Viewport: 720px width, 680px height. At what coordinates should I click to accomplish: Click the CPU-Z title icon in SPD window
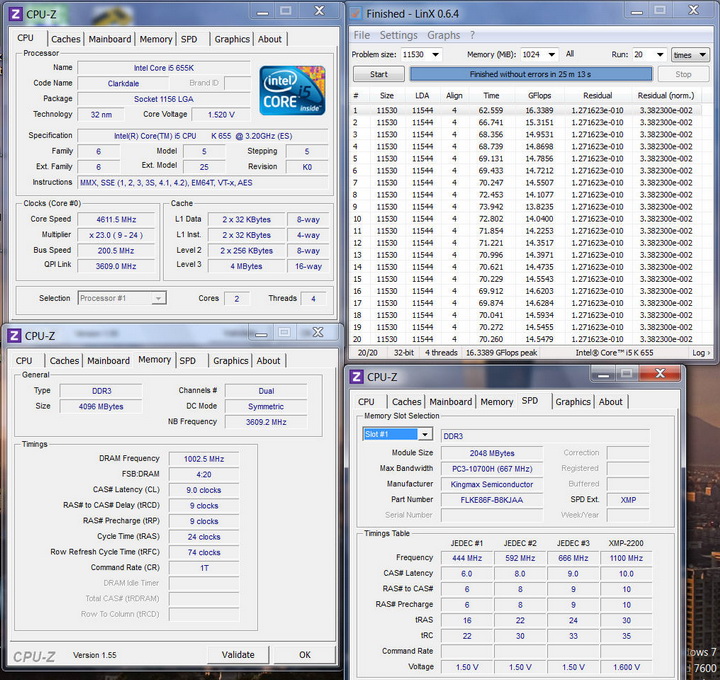tap(356, 377)
